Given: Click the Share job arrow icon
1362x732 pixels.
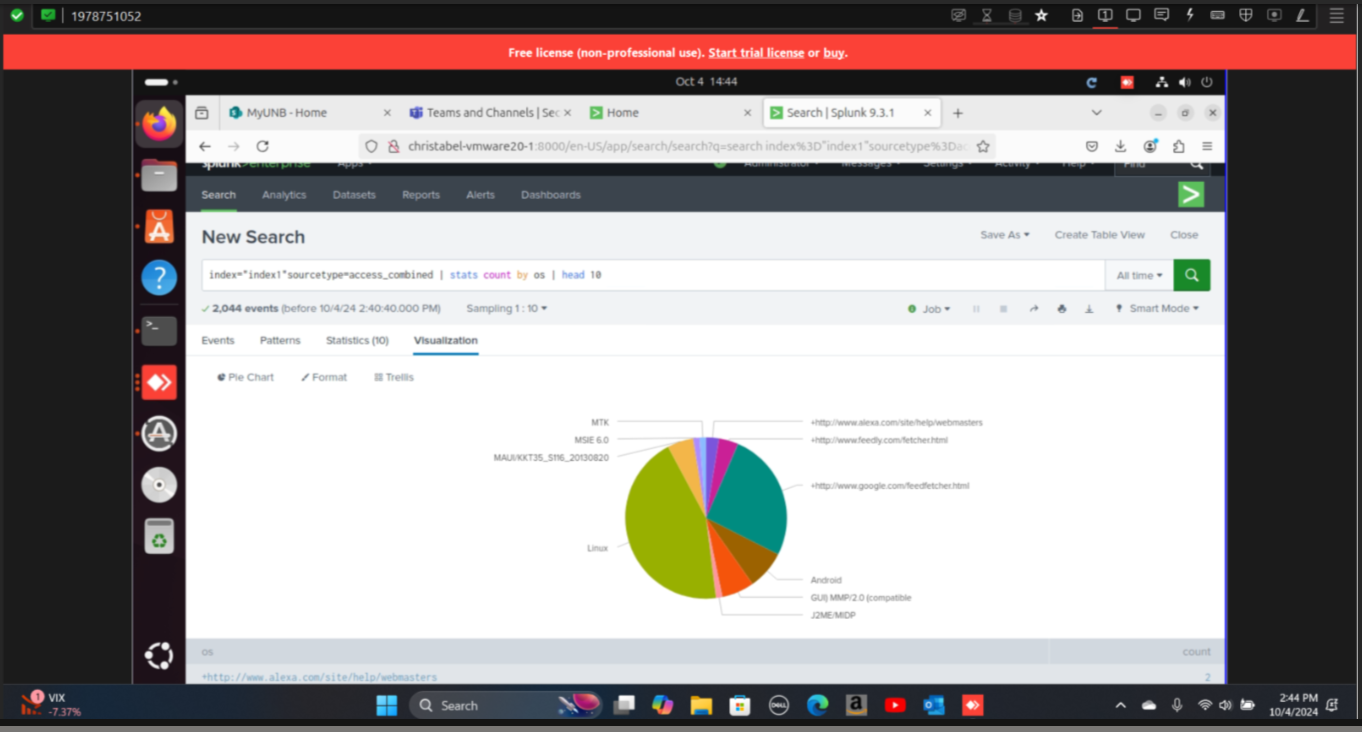Looking at the screenshot, I should click(1033, 309).
